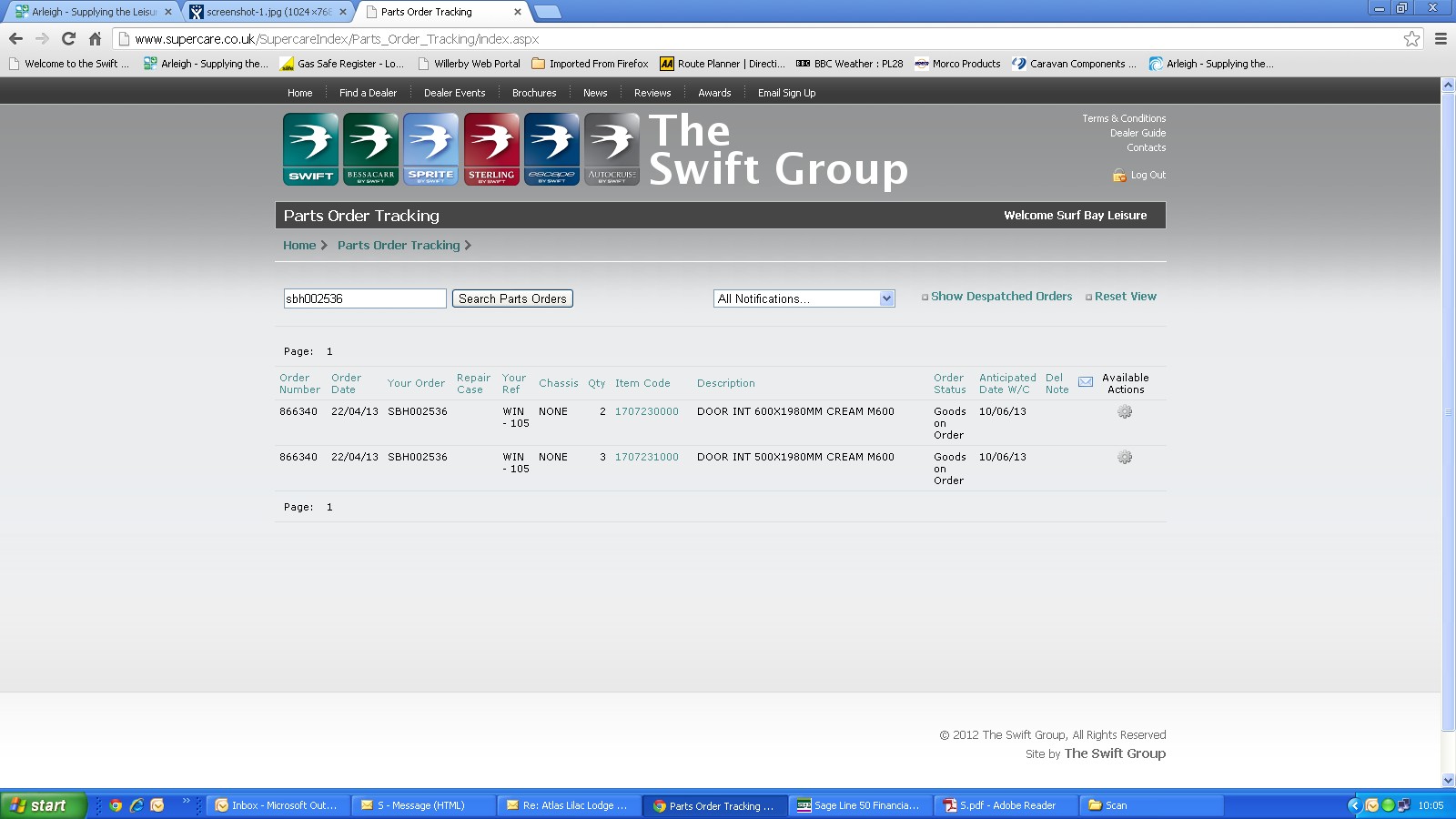The width and height of the screenshot is (1456, 819).
Task: Click the Reset View link
Action: tap(1126, 297)
